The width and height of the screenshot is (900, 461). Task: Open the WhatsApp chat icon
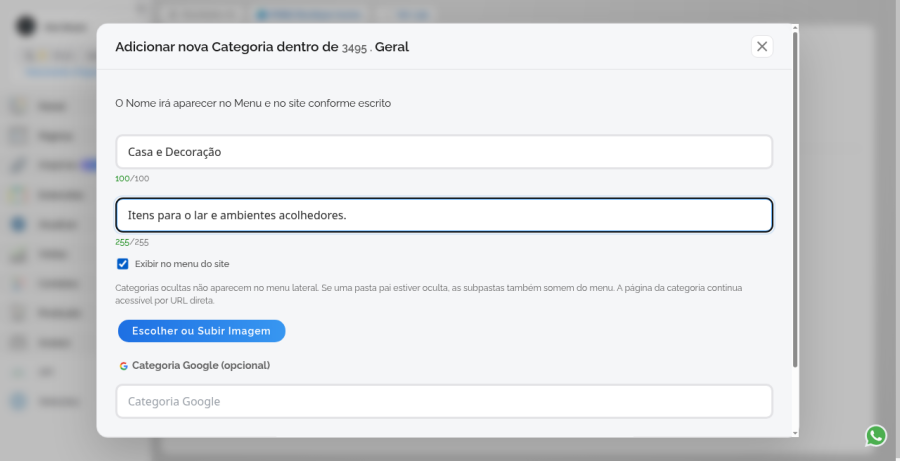[876, 436]
